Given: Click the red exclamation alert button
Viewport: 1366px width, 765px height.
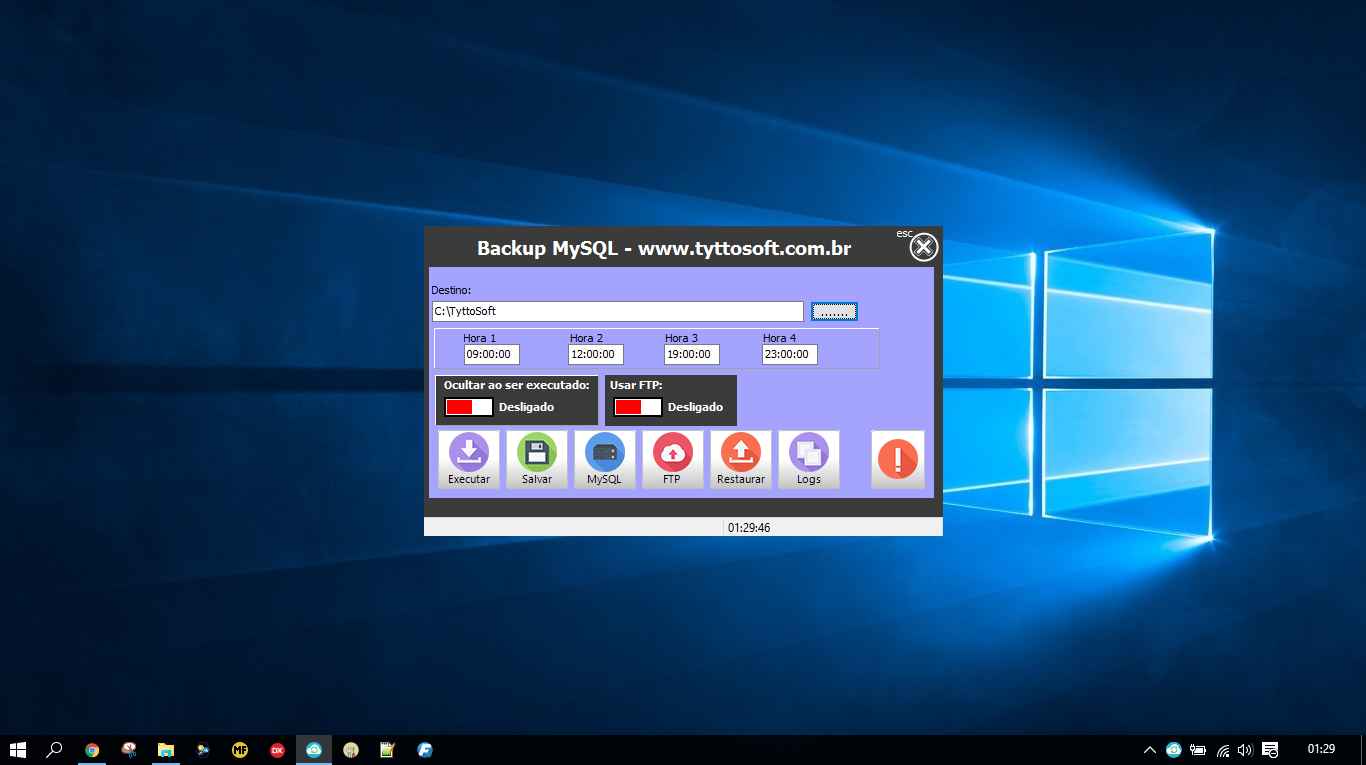Looking at the screenshot, I should pyautogui.click(x=897, y=459).
